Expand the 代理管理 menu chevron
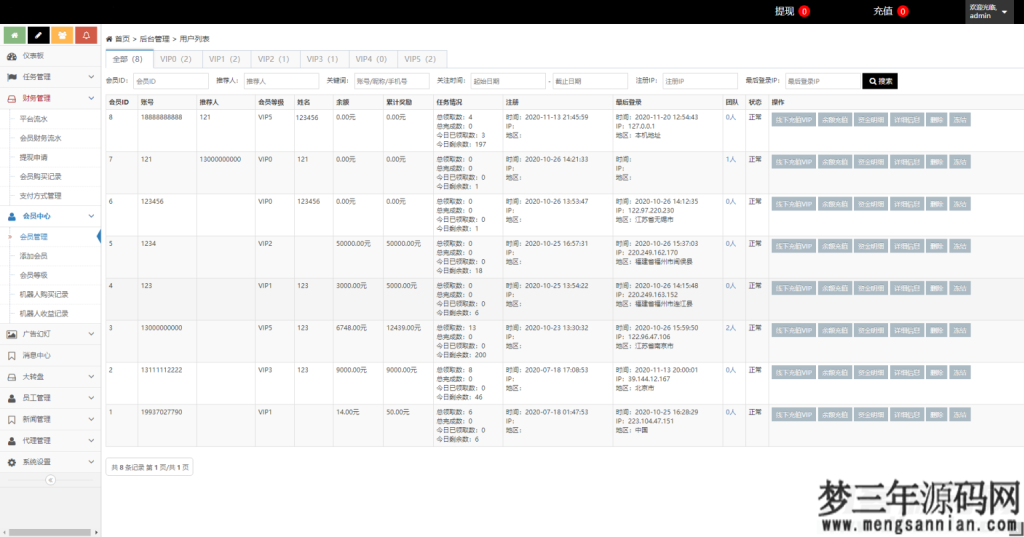The height and width of the screenshot is (537, 1024). tap(91, 441)
